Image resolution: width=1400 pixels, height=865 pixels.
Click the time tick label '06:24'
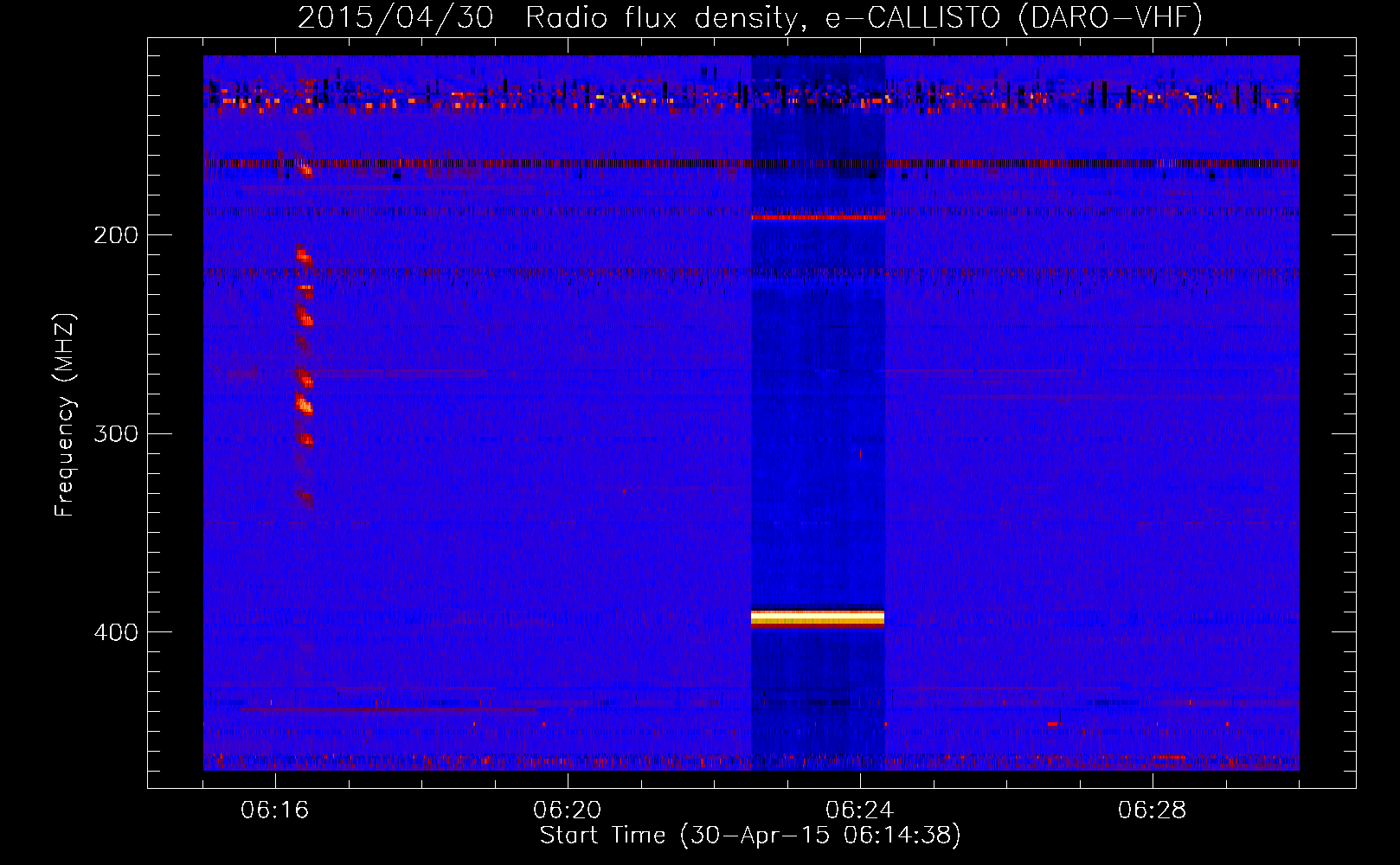coord(860,811)
